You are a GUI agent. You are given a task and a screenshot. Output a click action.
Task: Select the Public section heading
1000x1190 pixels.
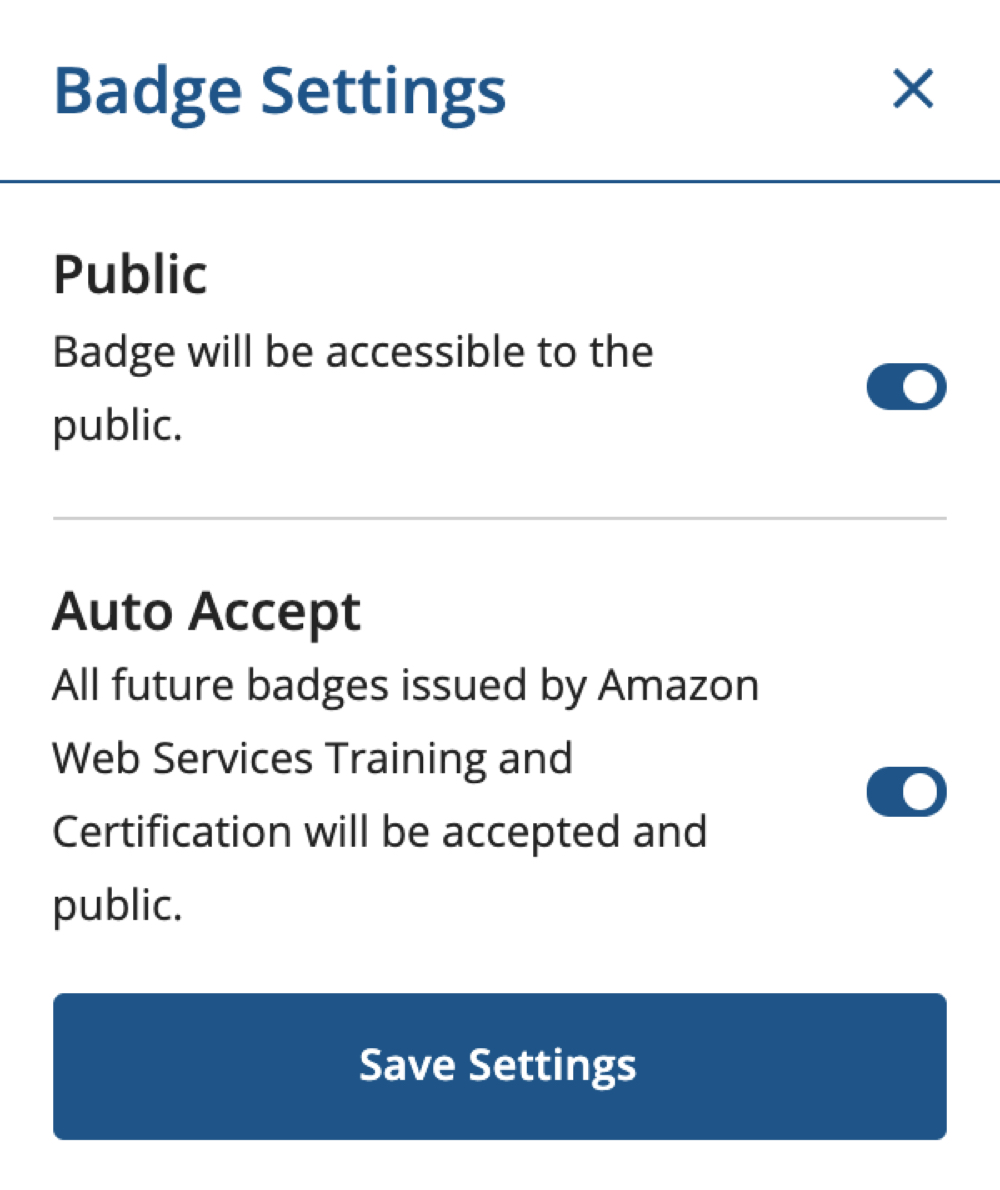click(129, 272)
